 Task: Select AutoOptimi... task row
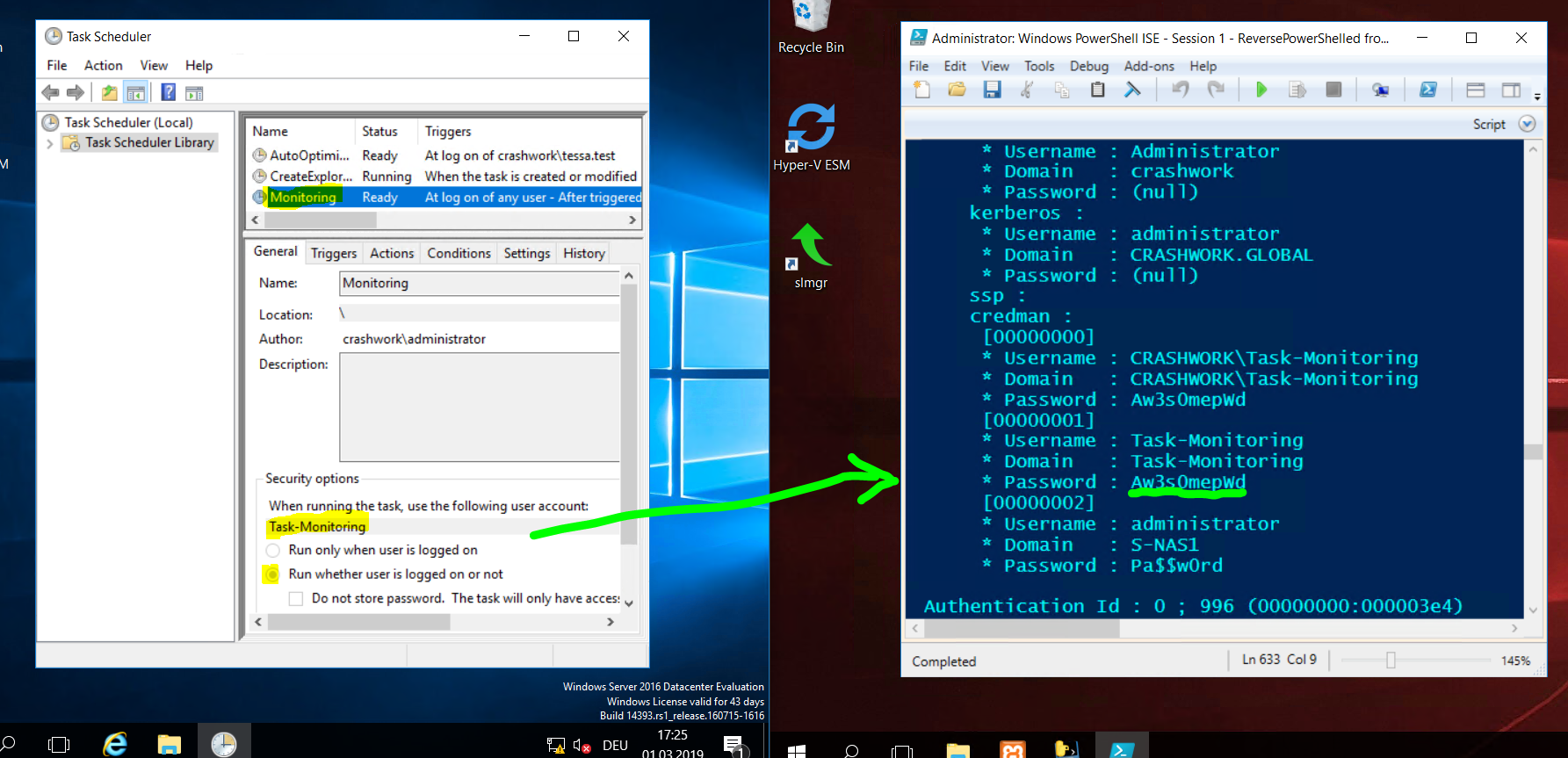[x=445, y=155]
